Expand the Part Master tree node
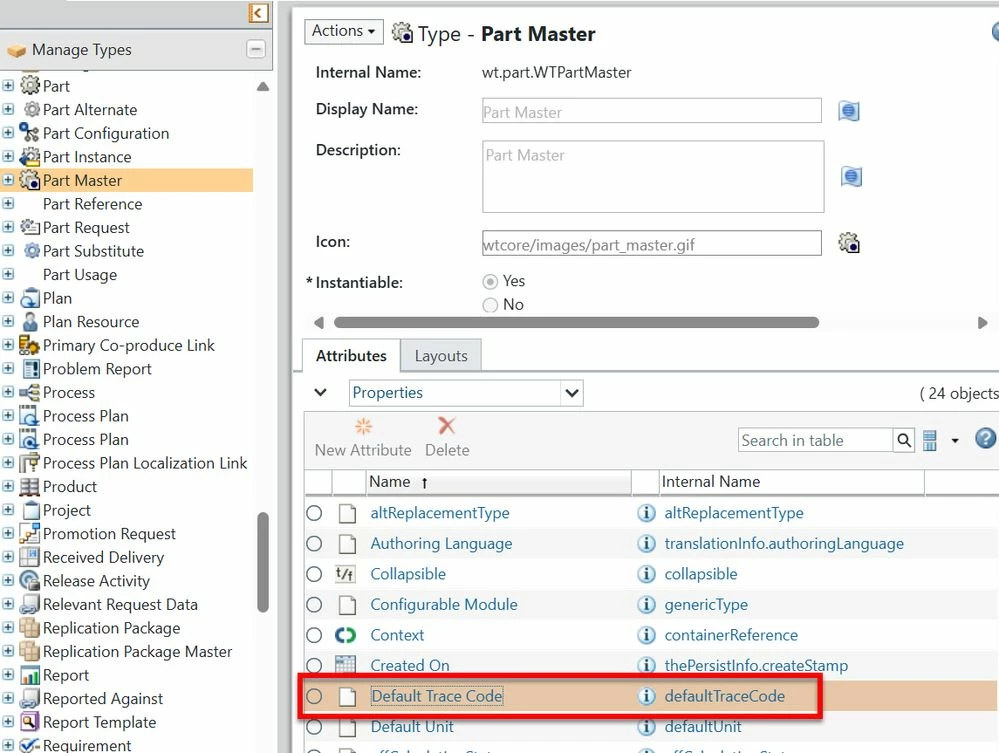 pyautogui.click(x=8, y=180)
